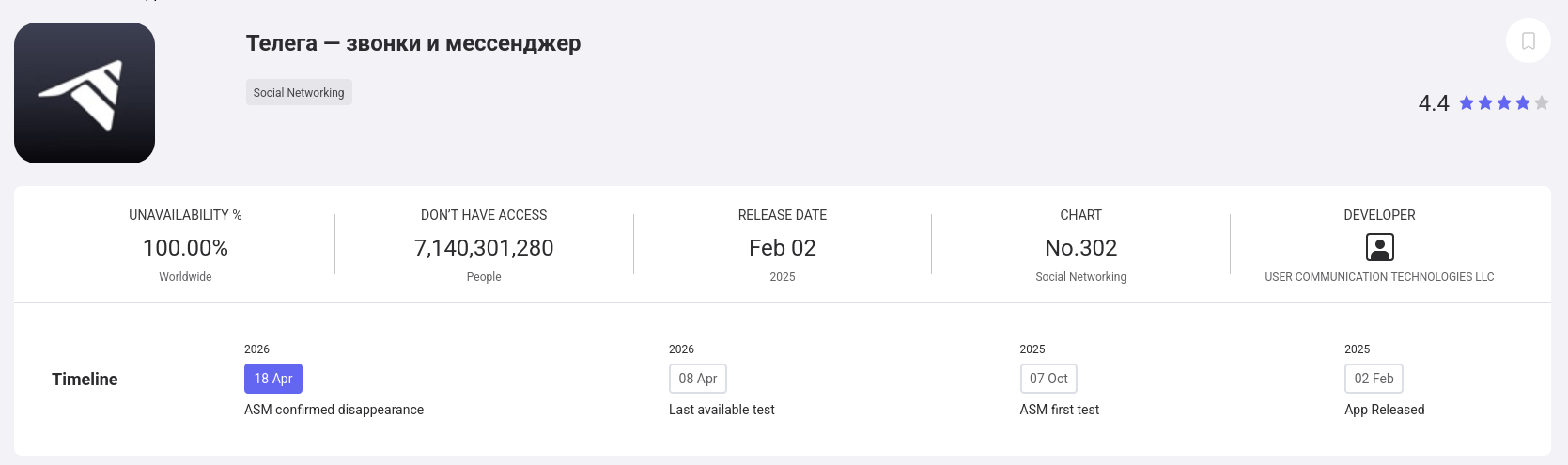Click the Feb 02 release date value
1568x465 pixels.
click(x=783, y=248)
